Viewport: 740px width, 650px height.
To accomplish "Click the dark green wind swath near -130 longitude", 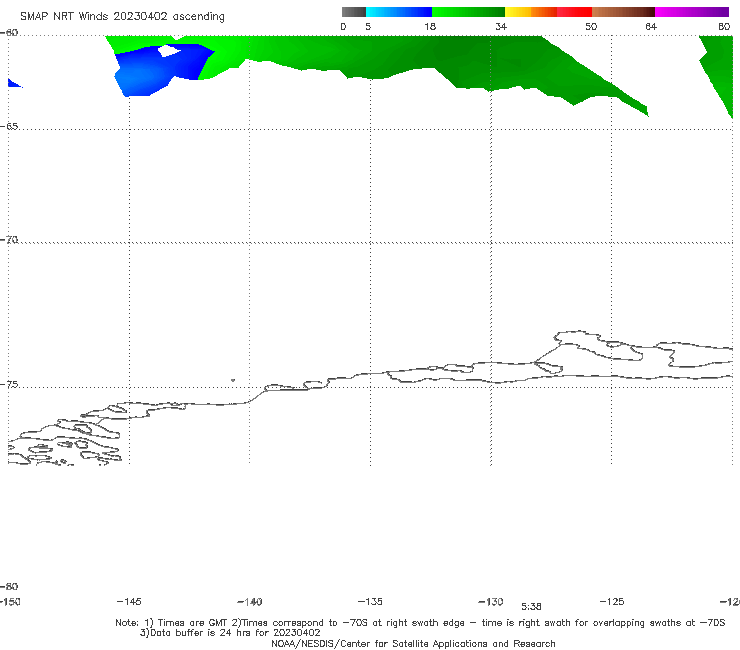I will click(491, 64).
